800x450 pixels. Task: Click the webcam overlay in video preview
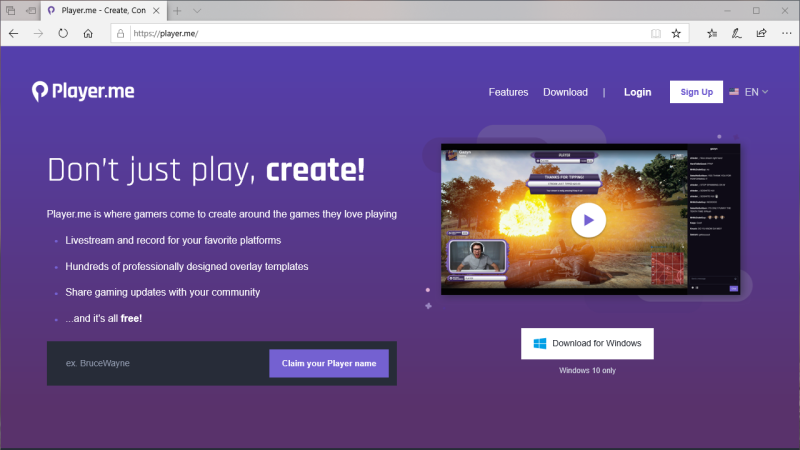(478, 256)
